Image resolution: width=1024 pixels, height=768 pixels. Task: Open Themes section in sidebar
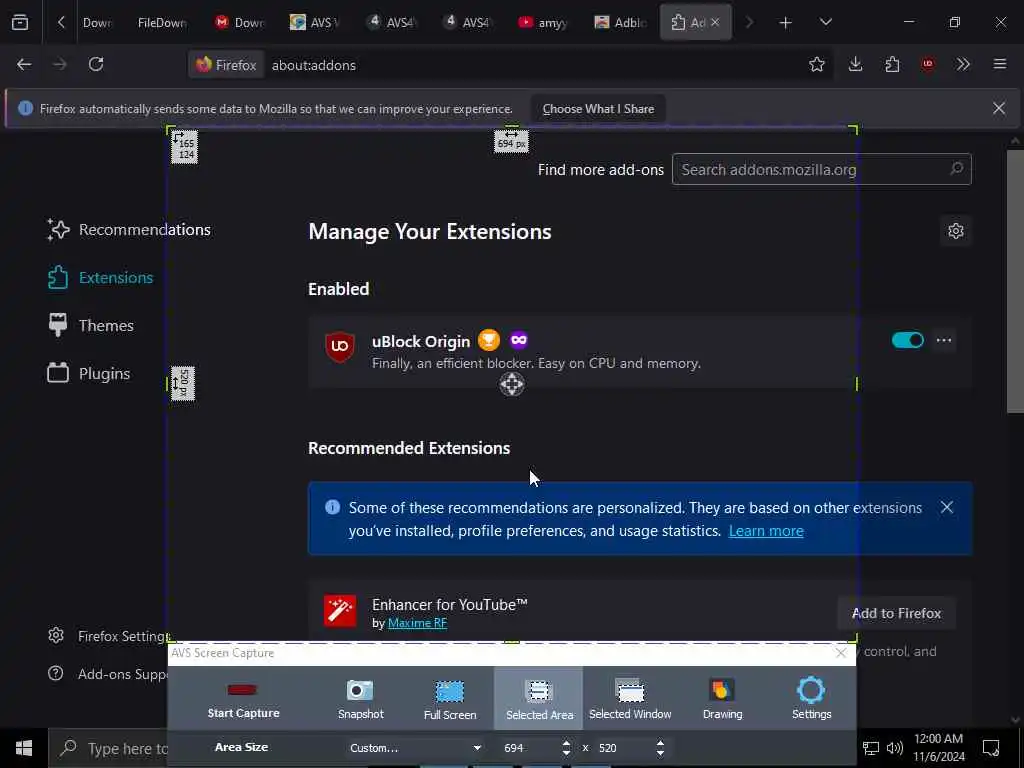(x=90, y=325)
